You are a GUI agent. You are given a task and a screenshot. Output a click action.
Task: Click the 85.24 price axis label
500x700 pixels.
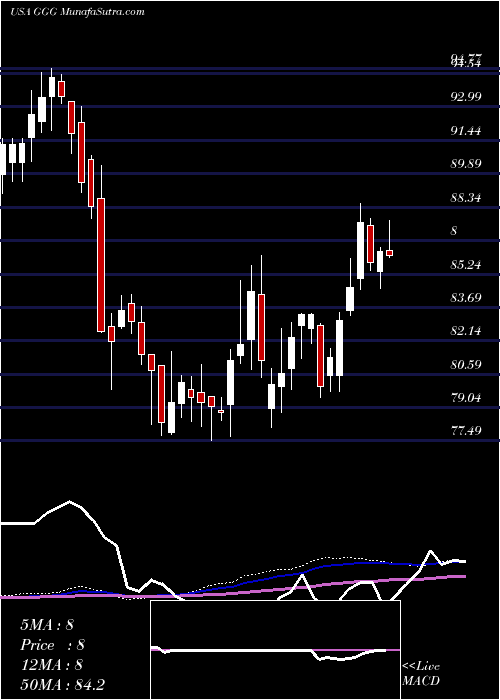(466, 265)
